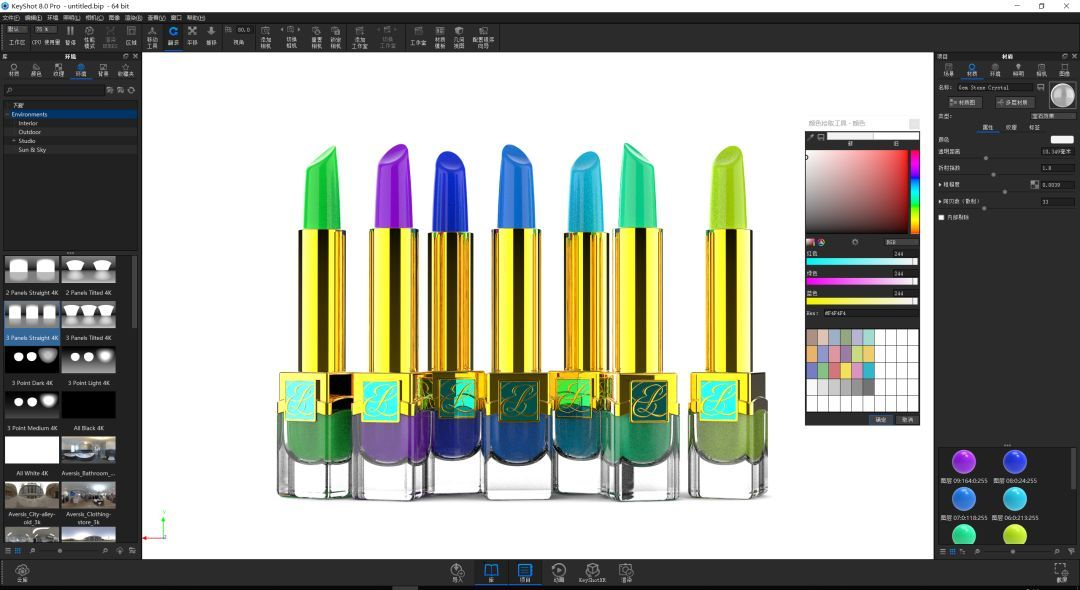Expand the Roughness parameter arrow

[x=940, y=185]
